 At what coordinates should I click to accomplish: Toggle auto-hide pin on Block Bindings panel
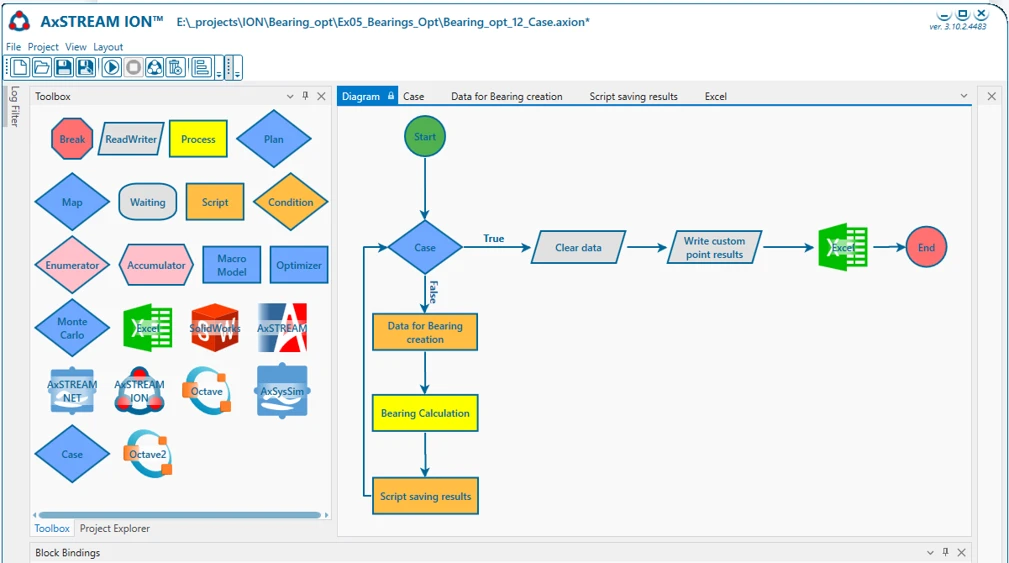click(946, 552)
